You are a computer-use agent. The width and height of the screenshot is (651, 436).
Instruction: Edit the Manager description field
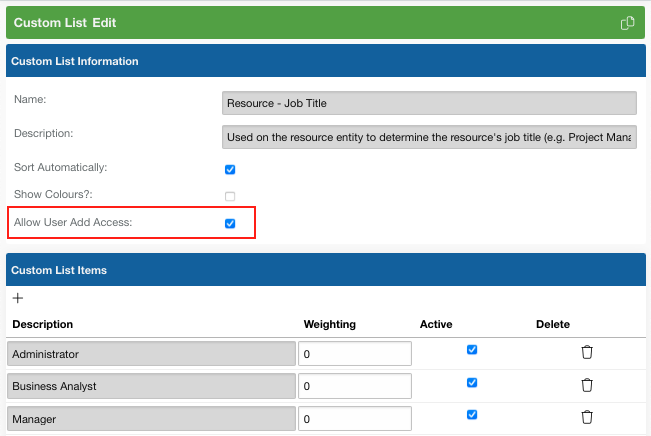click(152, 419)
